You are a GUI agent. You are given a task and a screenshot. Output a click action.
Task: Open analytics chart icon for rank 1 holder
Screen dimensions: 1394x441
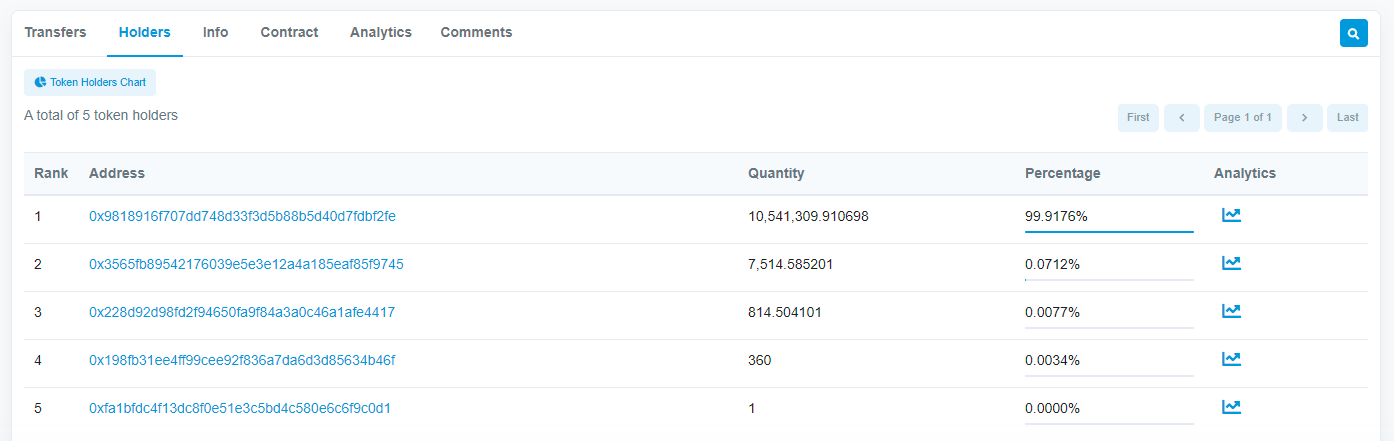tap(1231, 215)
